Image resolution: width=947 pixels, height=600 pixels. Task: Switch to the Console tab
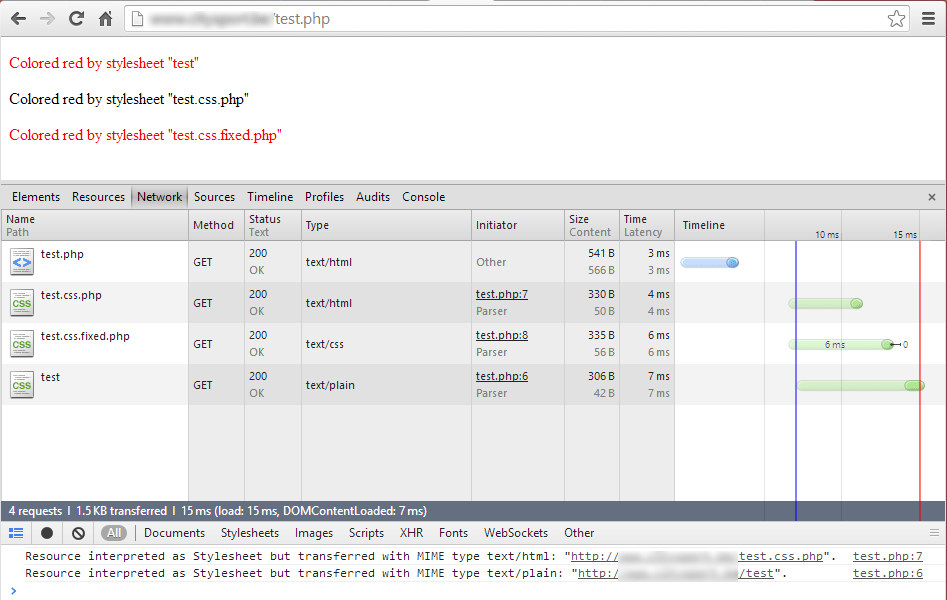tap(423, 197)
